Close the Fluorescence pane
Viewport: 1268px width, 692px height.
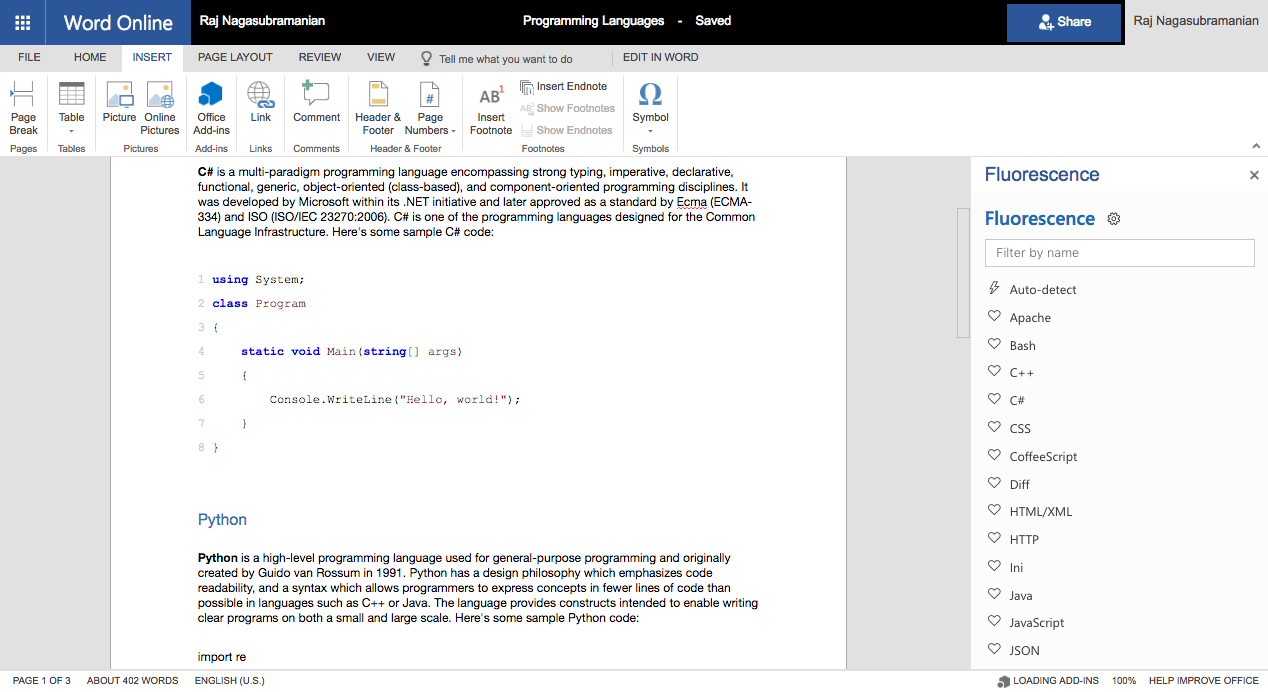(1254, 175)
